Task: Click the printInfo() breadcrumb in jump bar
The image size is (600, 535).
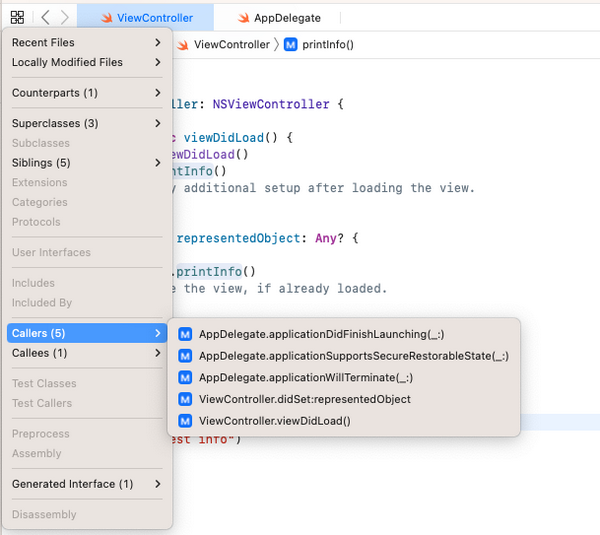Action: pos(328,45)
